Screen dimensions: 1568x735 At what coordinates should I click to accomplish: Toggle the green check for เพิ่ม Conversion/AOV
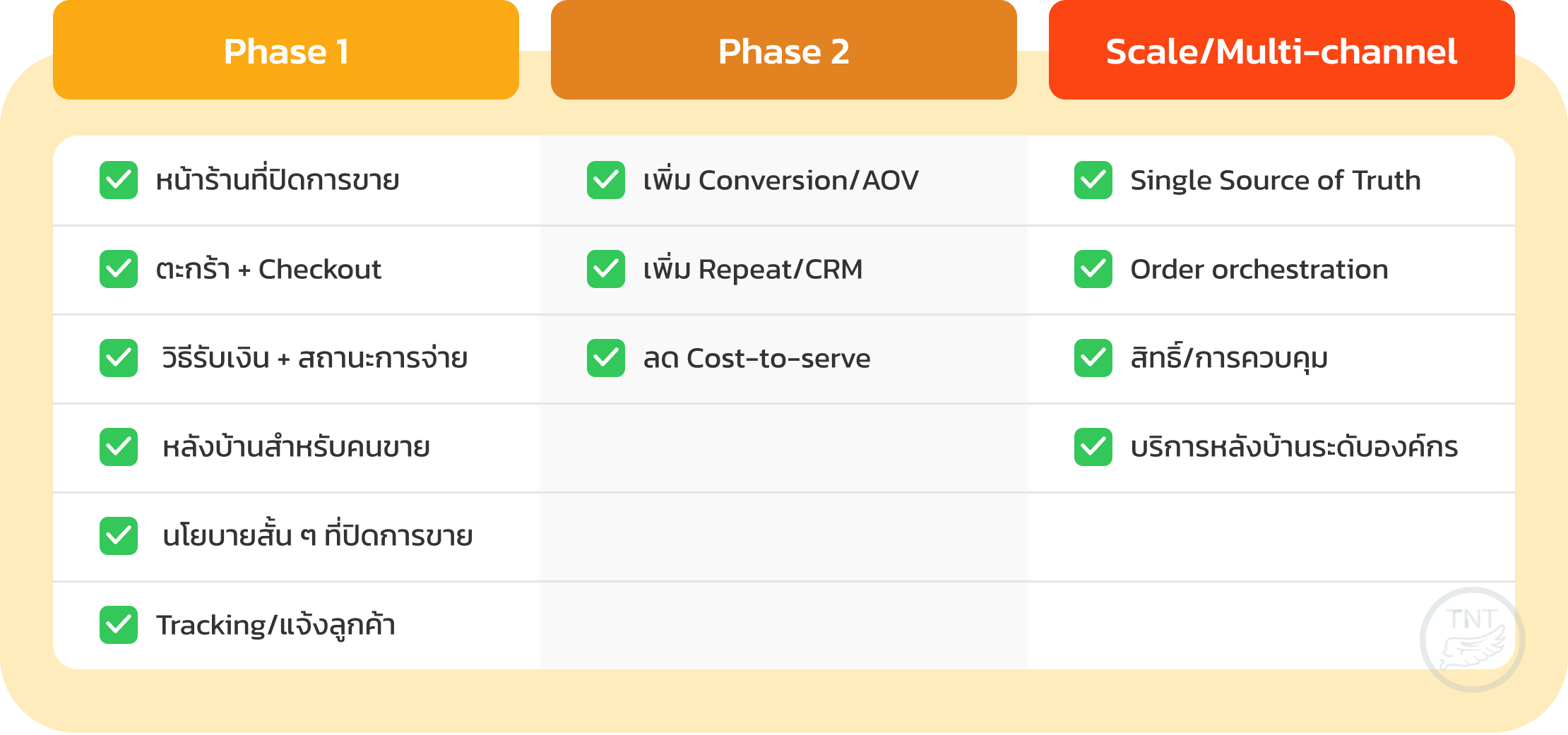[605, 180]
